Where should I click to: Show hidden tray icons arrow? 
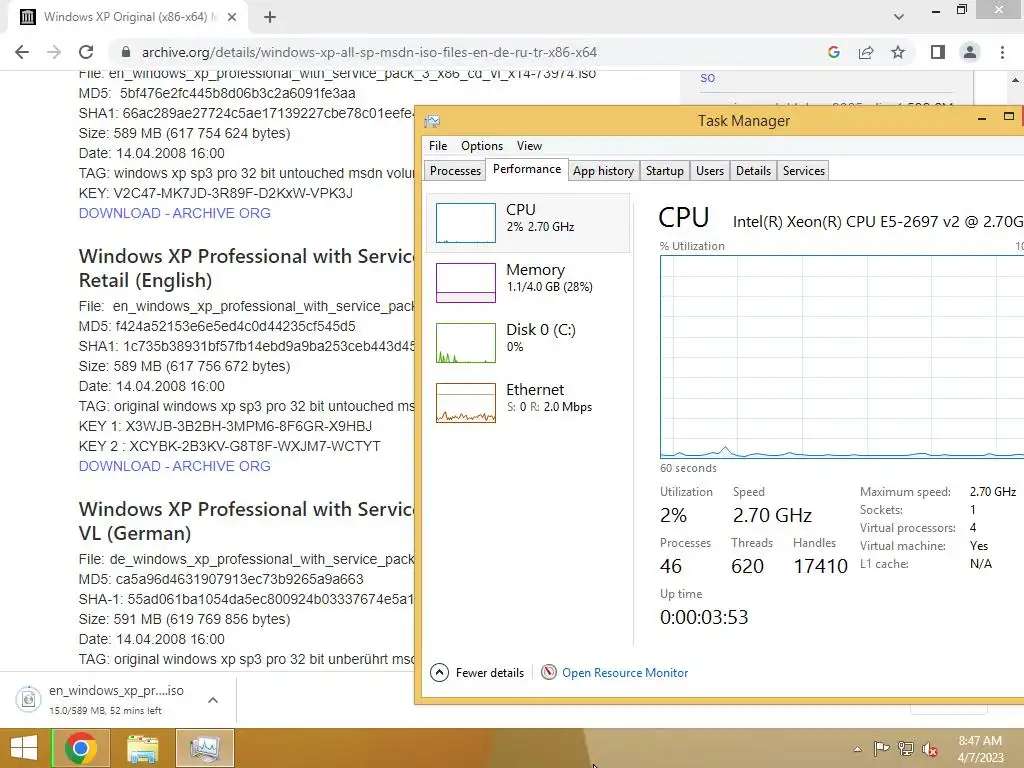[857, 749]
